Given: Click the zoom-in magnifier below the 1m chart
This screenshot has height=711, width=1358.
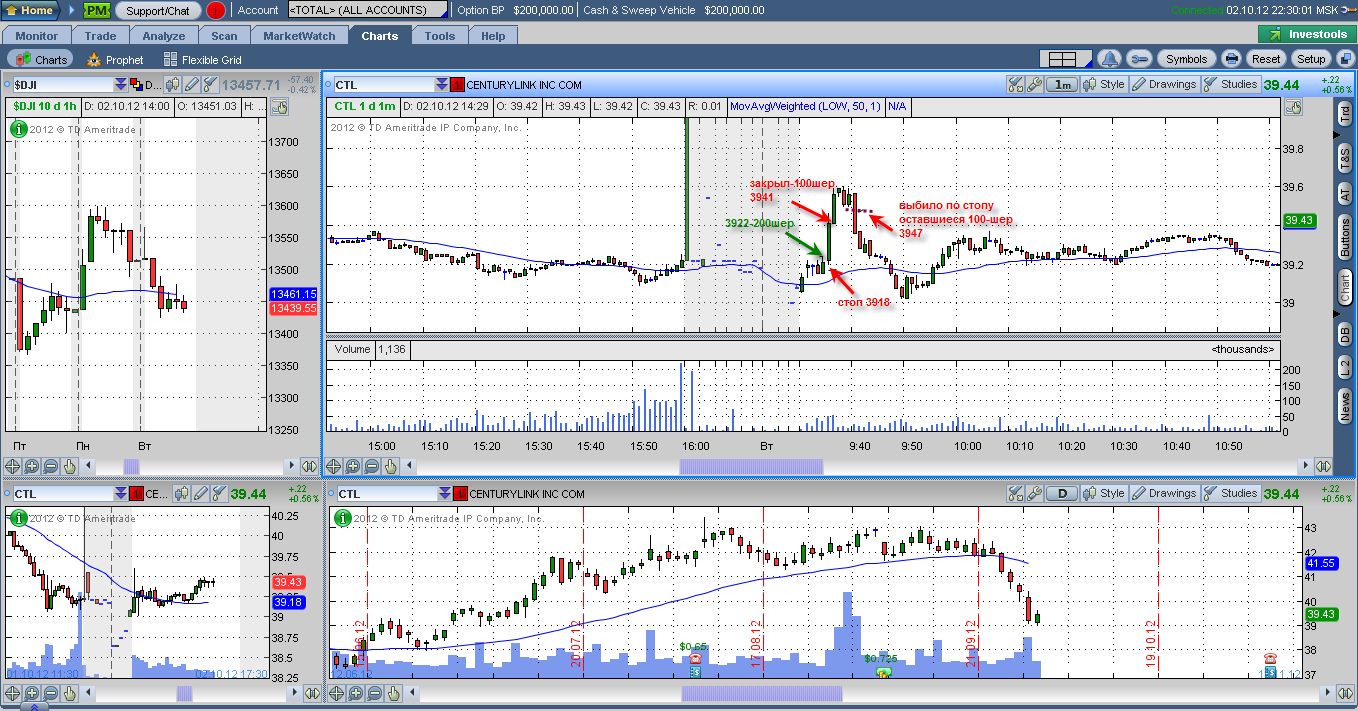Looking at the screenshot, I should 353,466.
